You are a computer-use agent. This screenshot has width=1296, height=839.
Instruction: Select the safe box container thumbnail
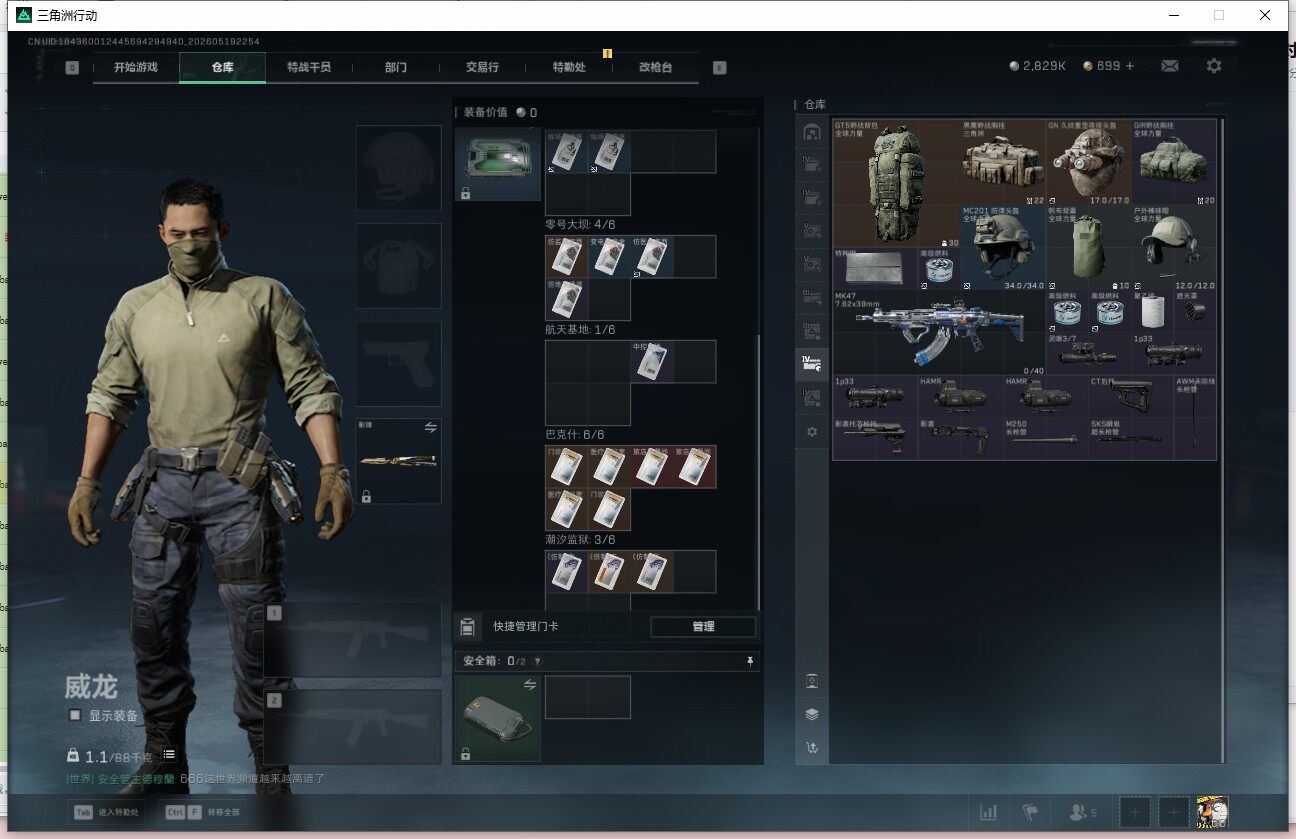click(497, 719)
